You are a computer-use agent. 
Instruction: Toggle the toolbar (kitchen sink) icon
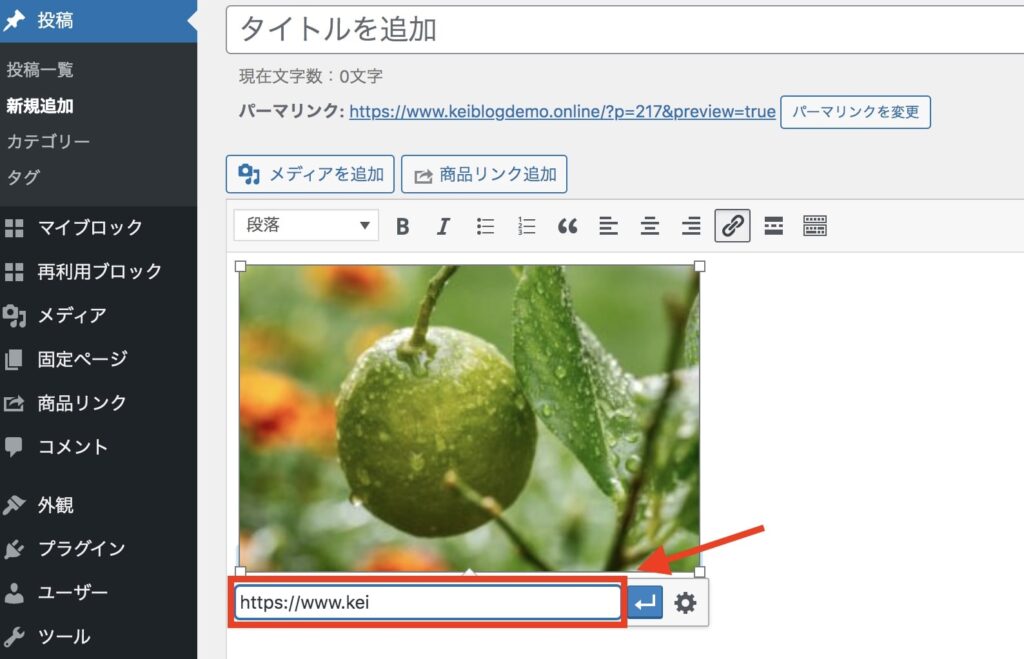814,226
